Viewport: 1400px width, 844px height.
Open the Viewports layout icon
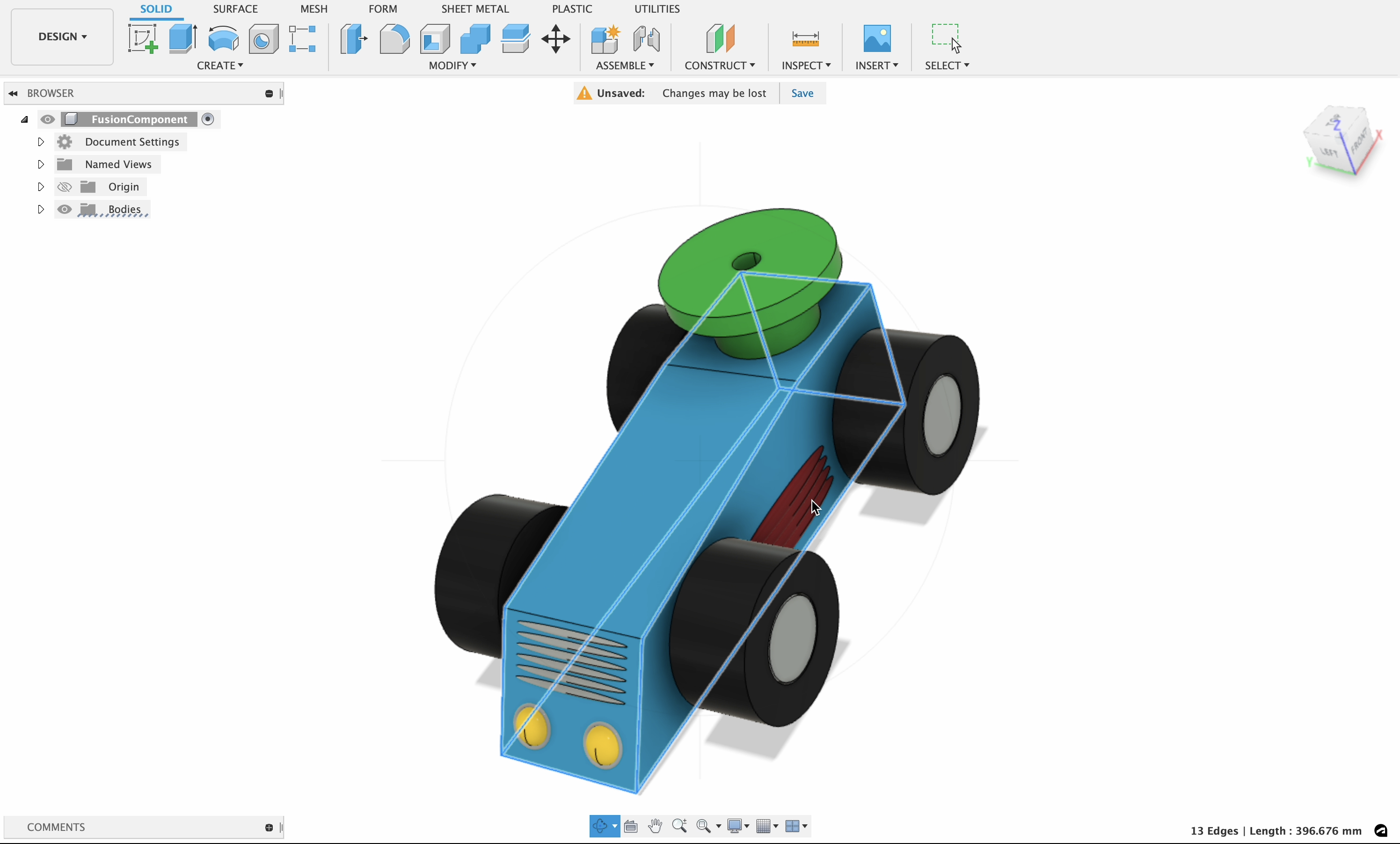point(793,826)
